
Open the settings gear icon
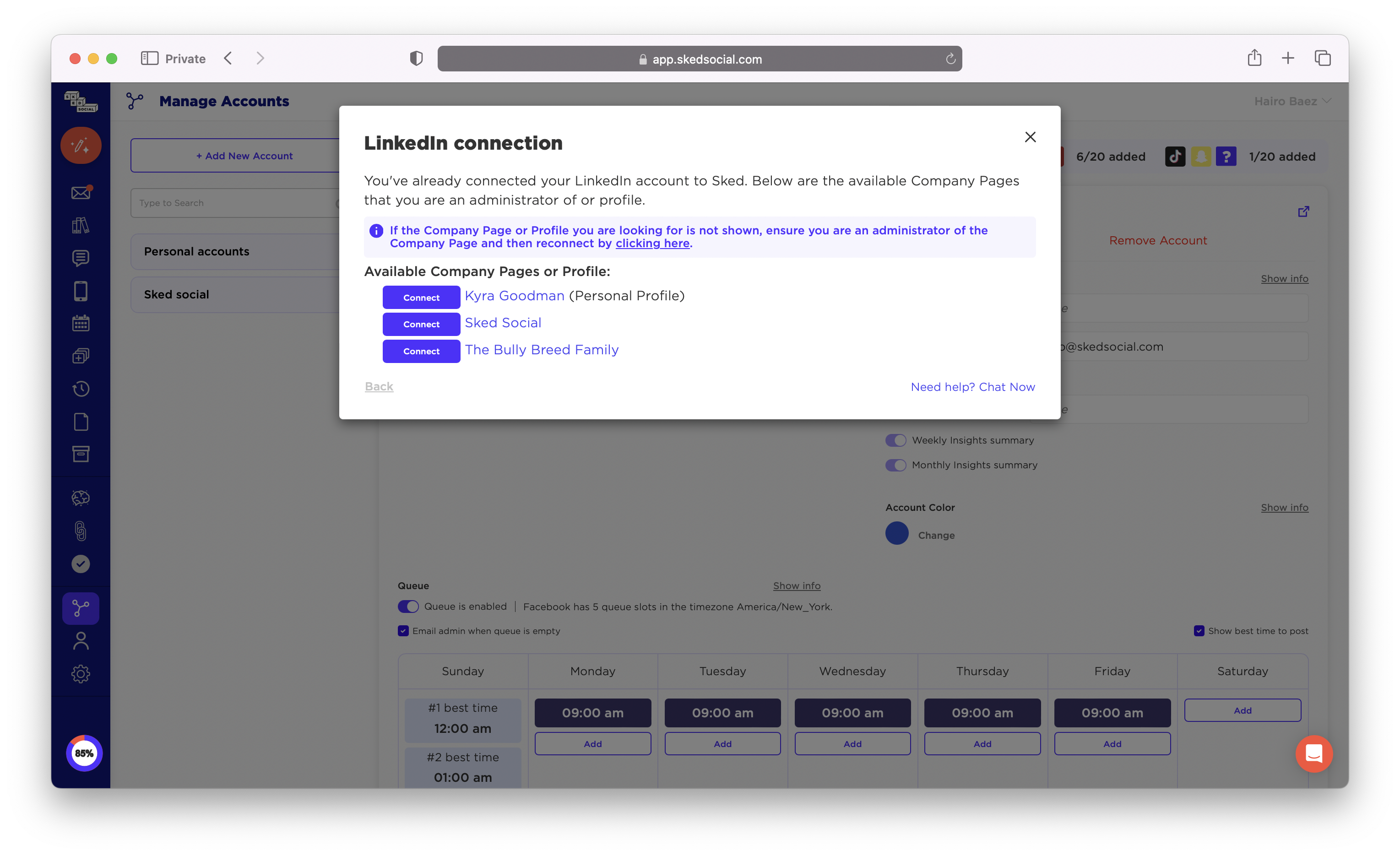pyautogui.click(x=81, y=674)
